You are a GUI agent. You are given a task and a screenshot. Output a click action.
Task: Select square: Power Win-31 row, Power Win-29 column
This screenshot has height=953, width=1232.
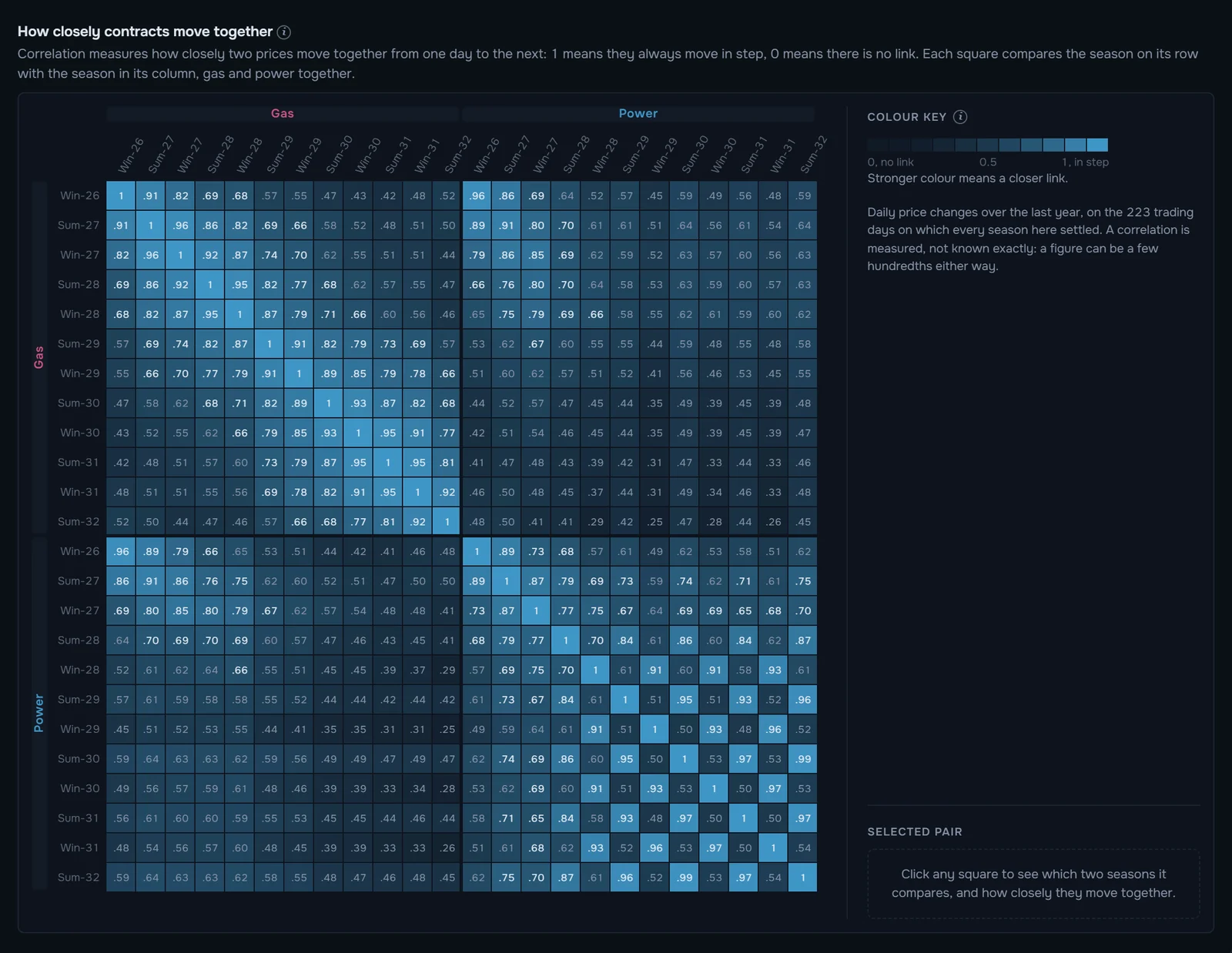tap(655, 848)
